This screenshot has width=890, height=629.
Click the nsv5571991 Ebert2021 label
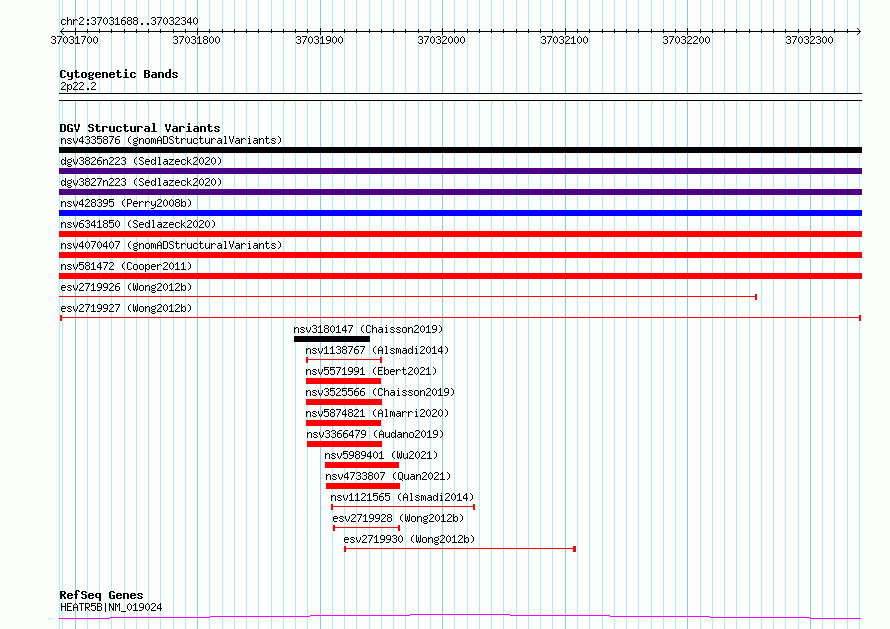point(371,371)
